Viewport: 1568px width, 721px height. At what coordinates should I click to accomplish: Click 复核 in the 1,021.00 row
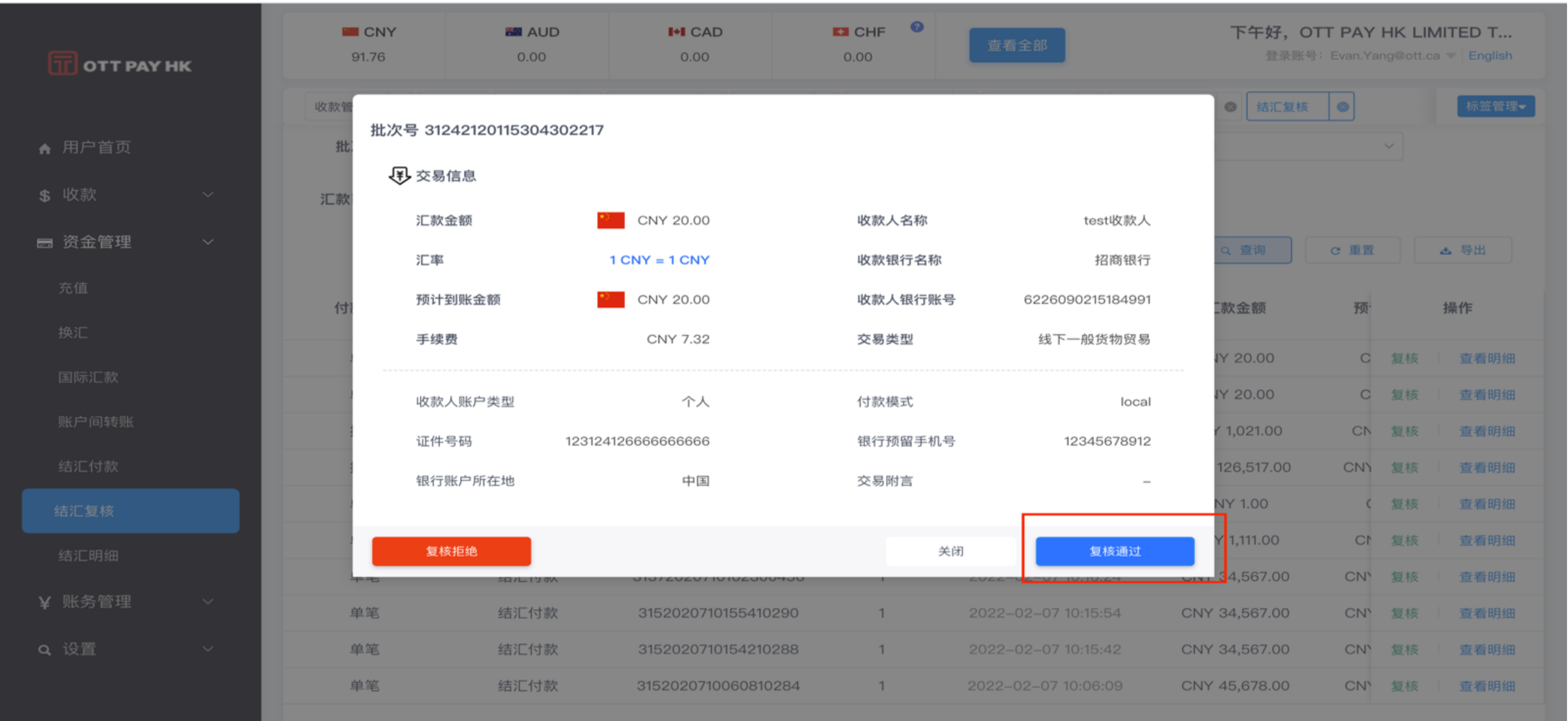pos(1404,431)
